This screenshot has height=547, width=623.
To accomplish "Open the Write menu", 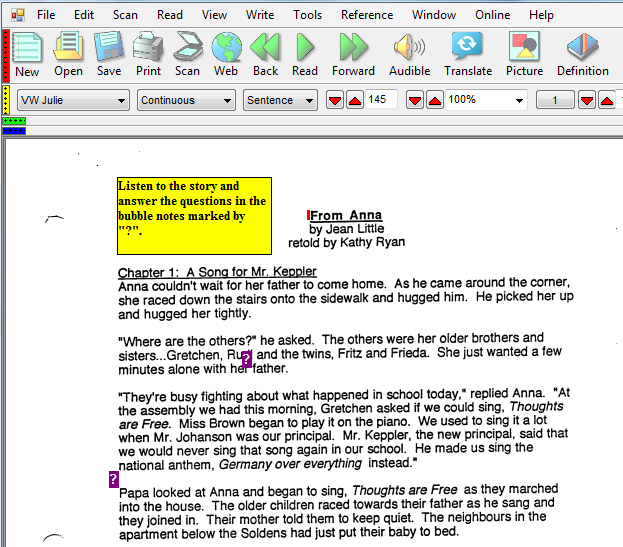I will click(260, 15).
